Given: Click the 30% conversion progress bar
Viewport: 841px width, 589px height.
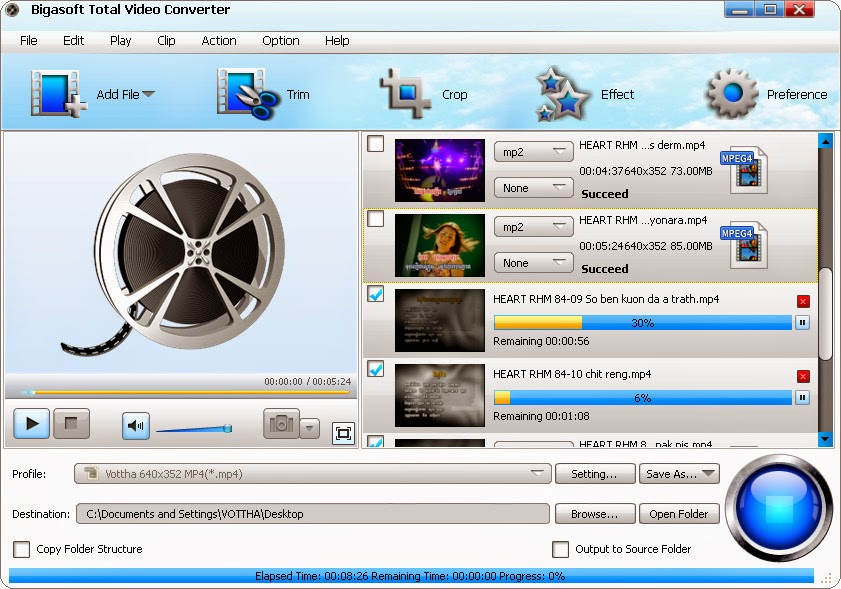Looking at the screenshot, I should click(x=643, y=322).
